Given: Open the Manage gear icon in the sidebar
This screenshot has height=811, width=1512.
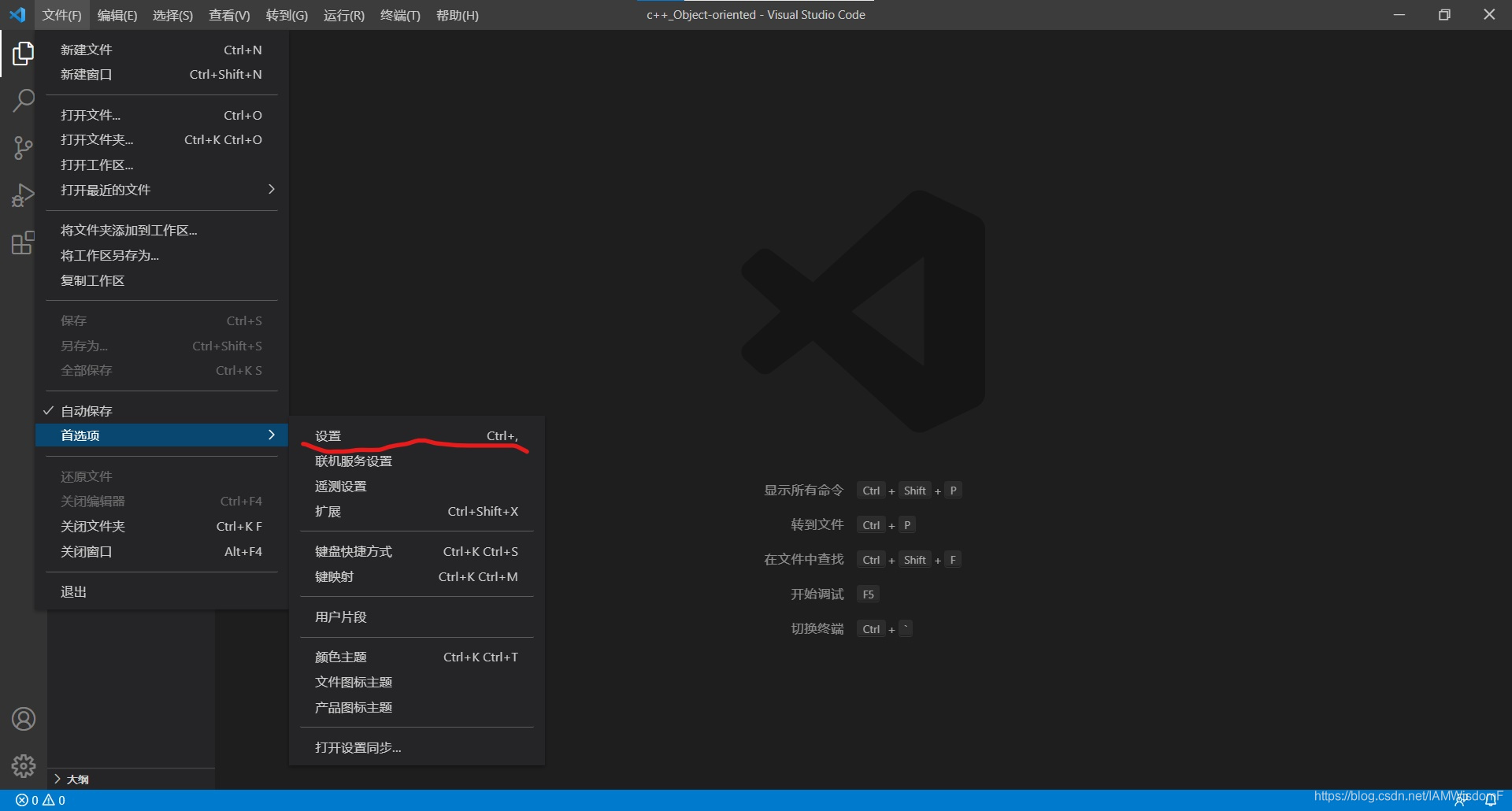Looking at the screenshot, I should click(x=23, y=765).
